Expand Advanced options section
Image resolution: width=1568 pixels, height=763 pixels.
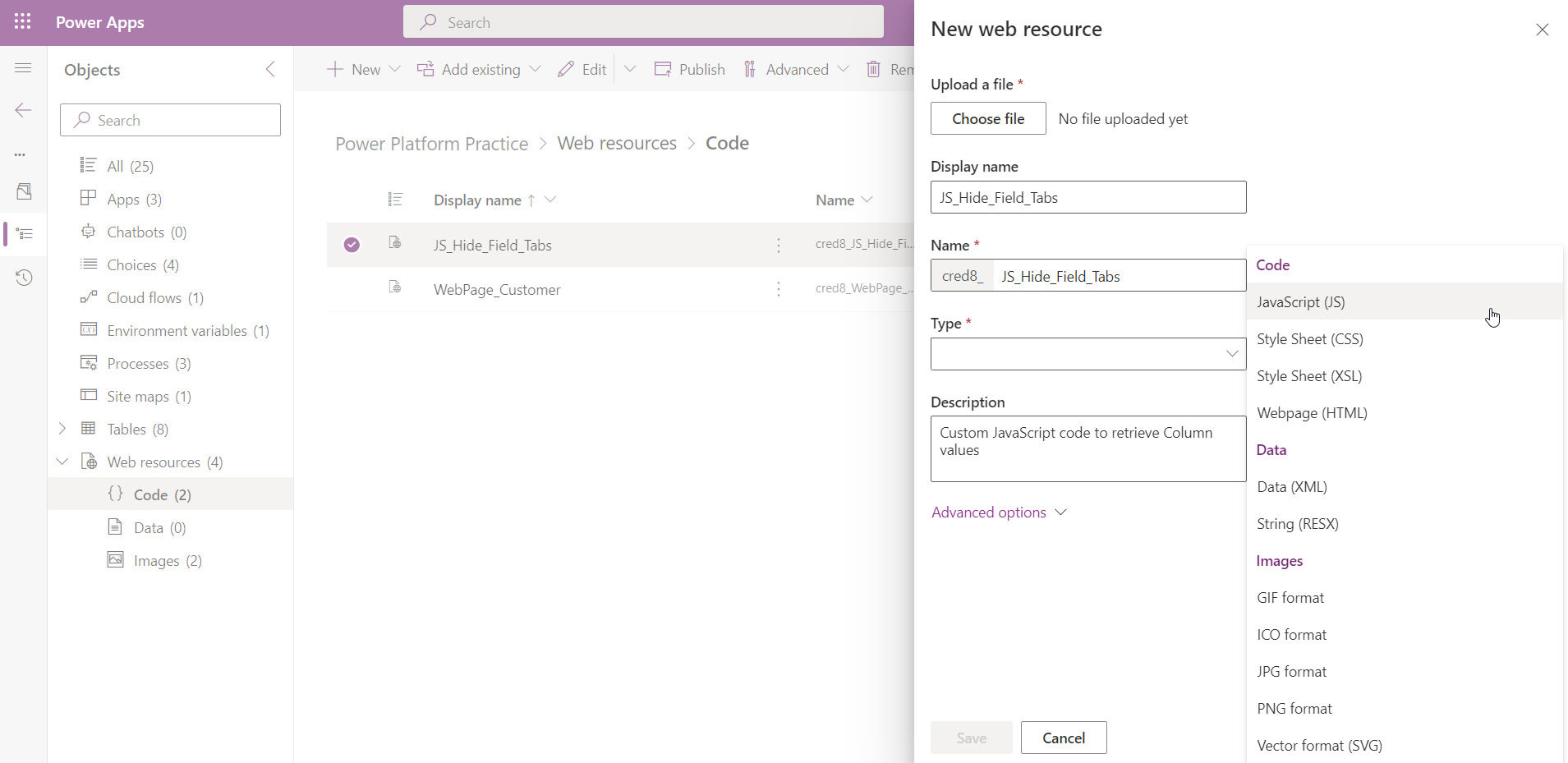pyautogui.click(x=998, y=512)
